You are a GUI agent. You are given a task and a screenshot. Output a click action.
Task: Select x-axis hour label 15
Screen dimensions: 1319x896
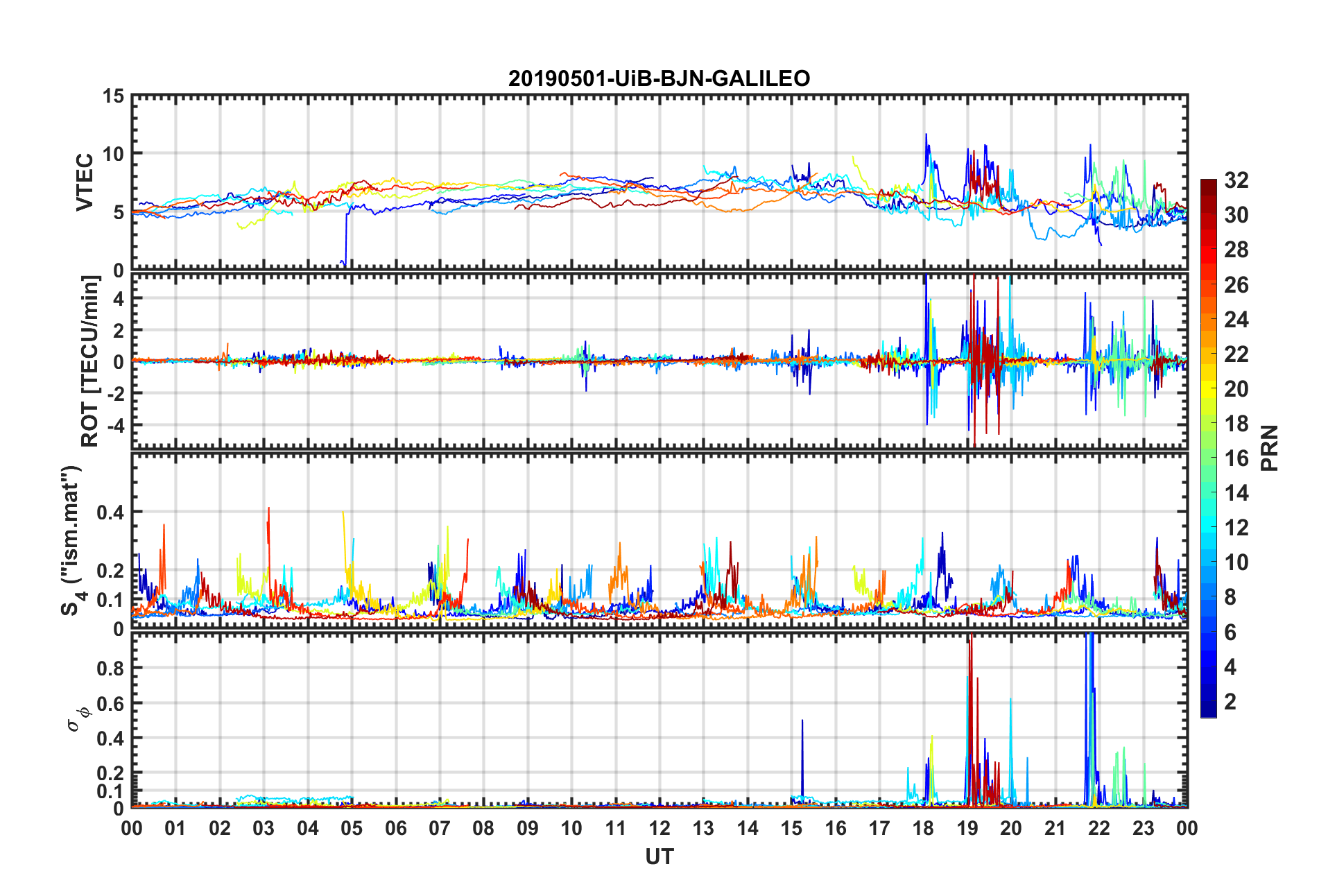pyautogui.click(x=791, y=828)
